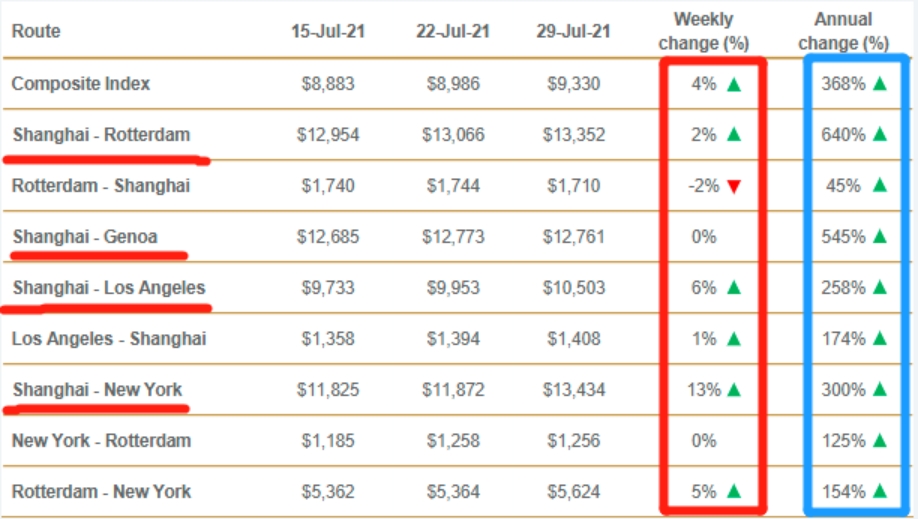Click the green arrow beside 45% annual change
The width and height of the screenshot is (918, 519).
click(880, 186)
